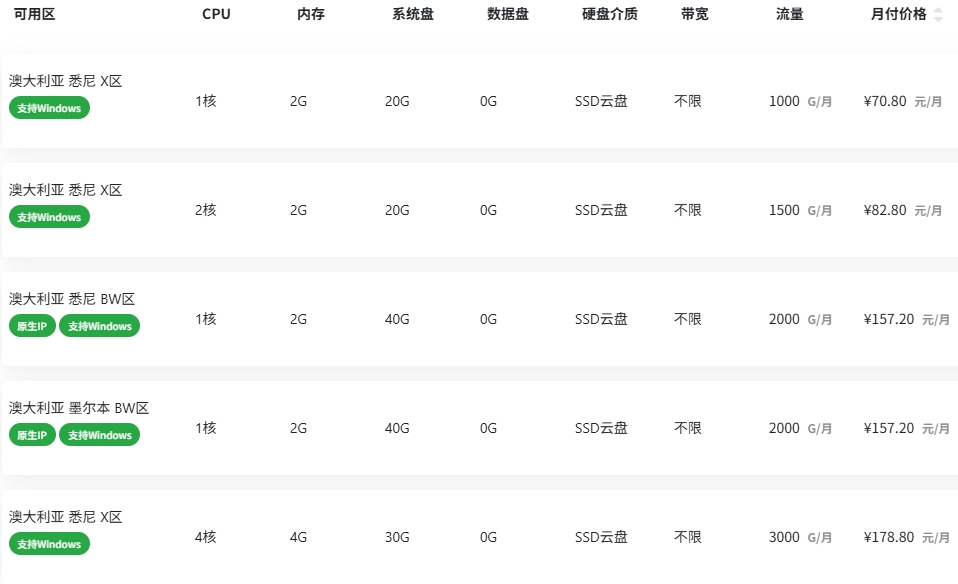Select 原生IP badge on the 墨尔本 BW区 plan
The image size is (958, 584).
pos(32,435)
